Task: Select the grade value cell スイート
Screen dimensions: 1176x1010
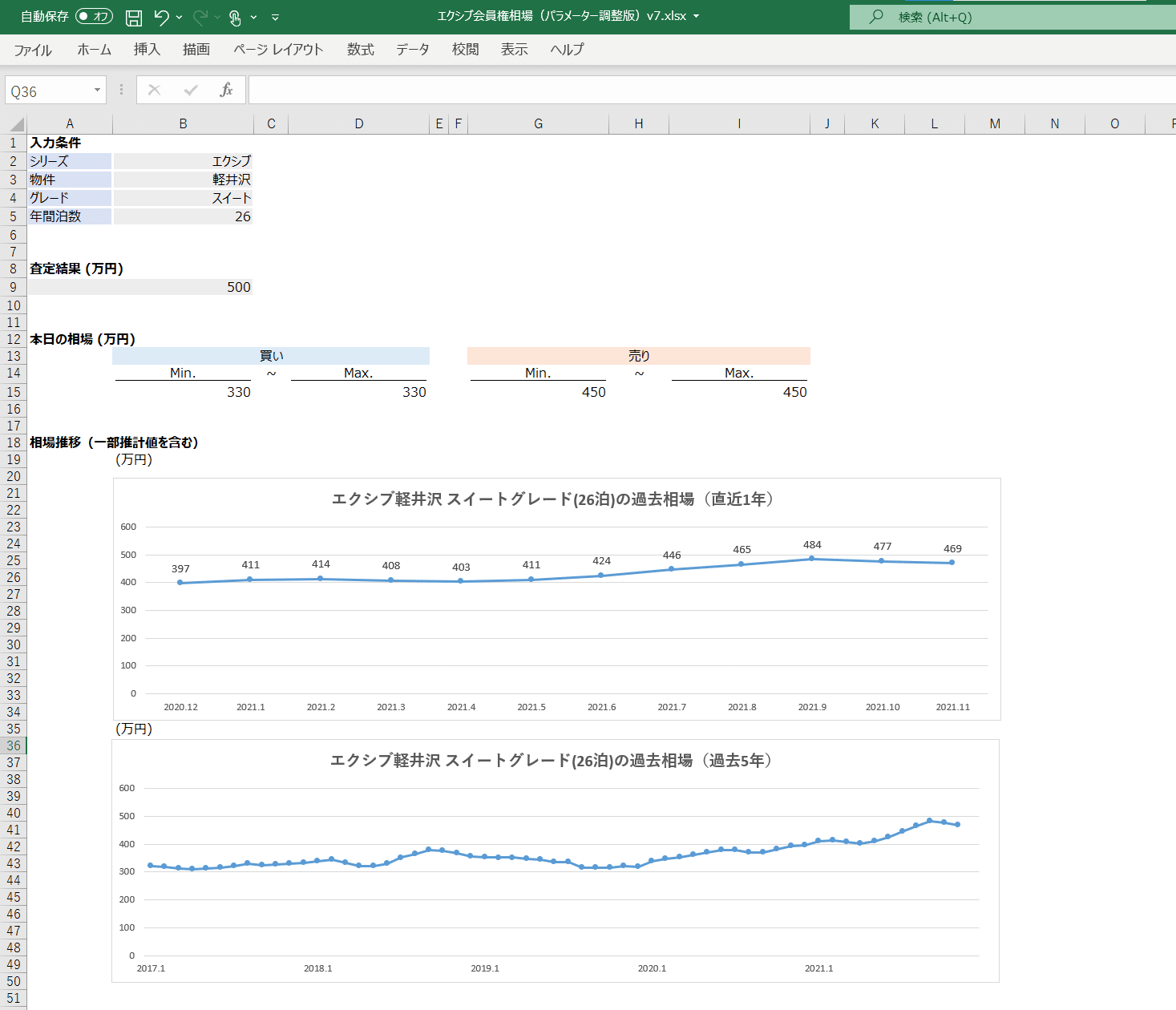Action: tap(183, 198)
